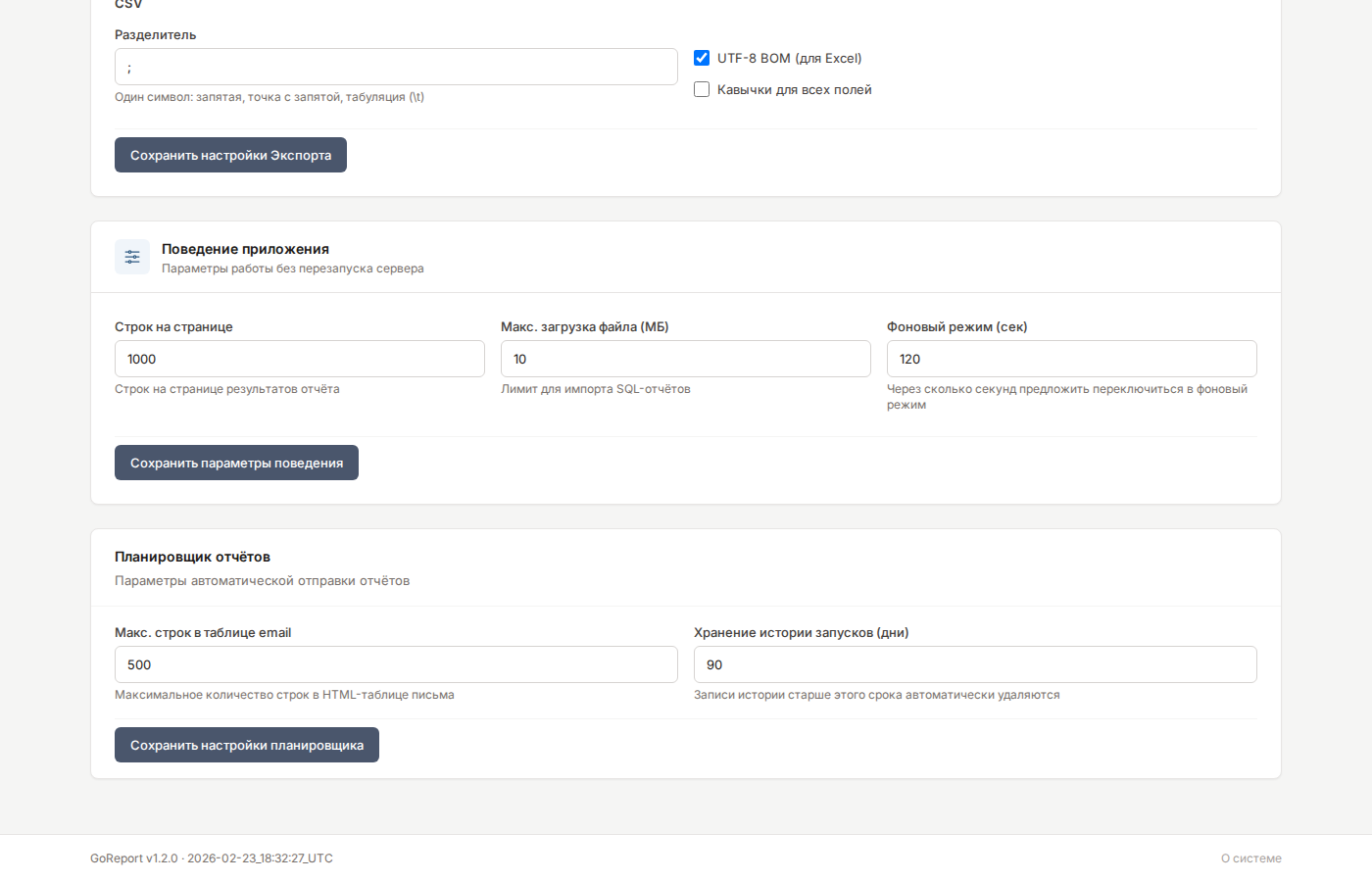Click the Сохранить настройки планировщика button

click(247, 745)
